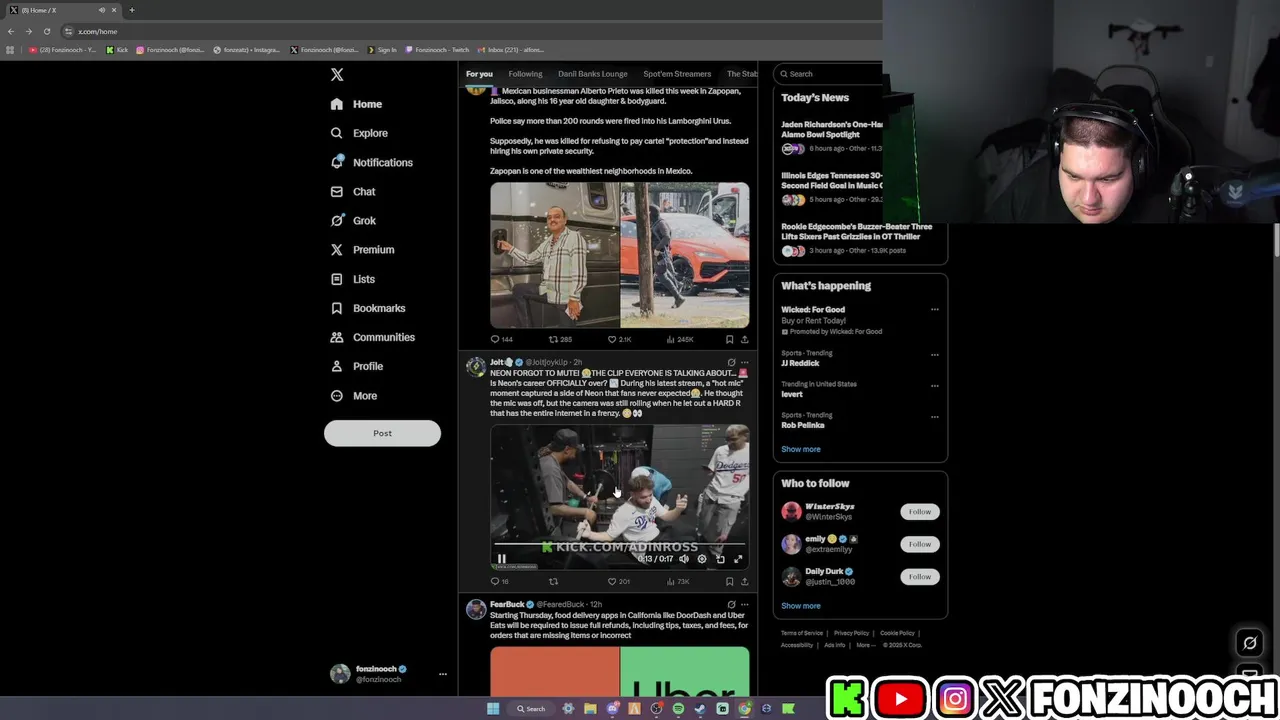Expand Neon clip to fullscreen
The width and height of the screenshot is (1280, 720).
(738, 559)
